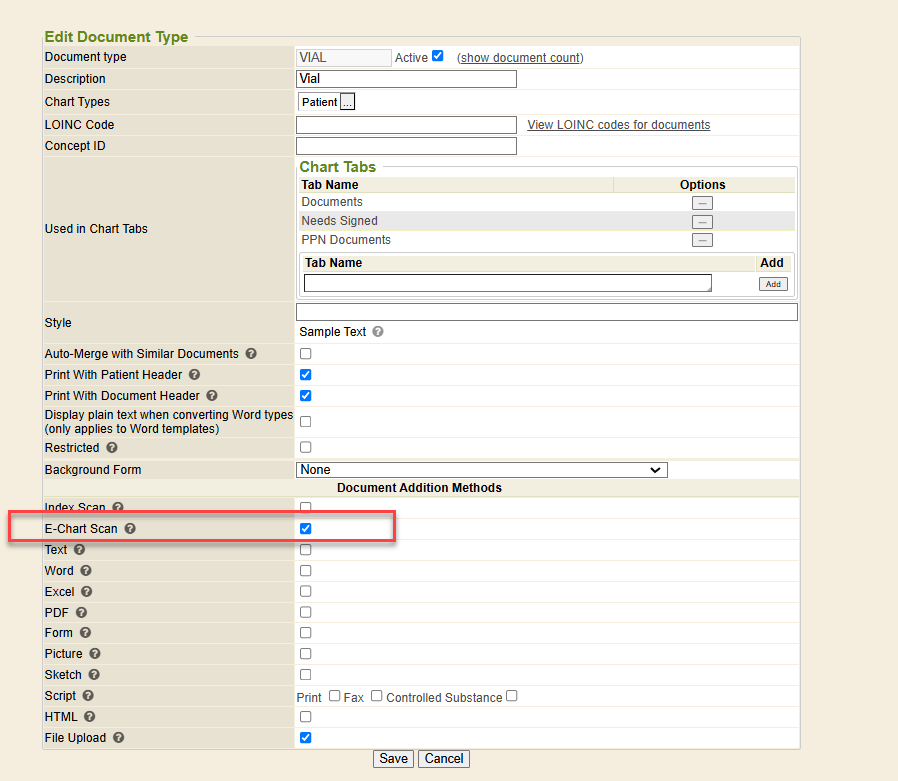898x781 pixels.
Task: Open the Background Form dropdown
Action: tap(482, 470)
